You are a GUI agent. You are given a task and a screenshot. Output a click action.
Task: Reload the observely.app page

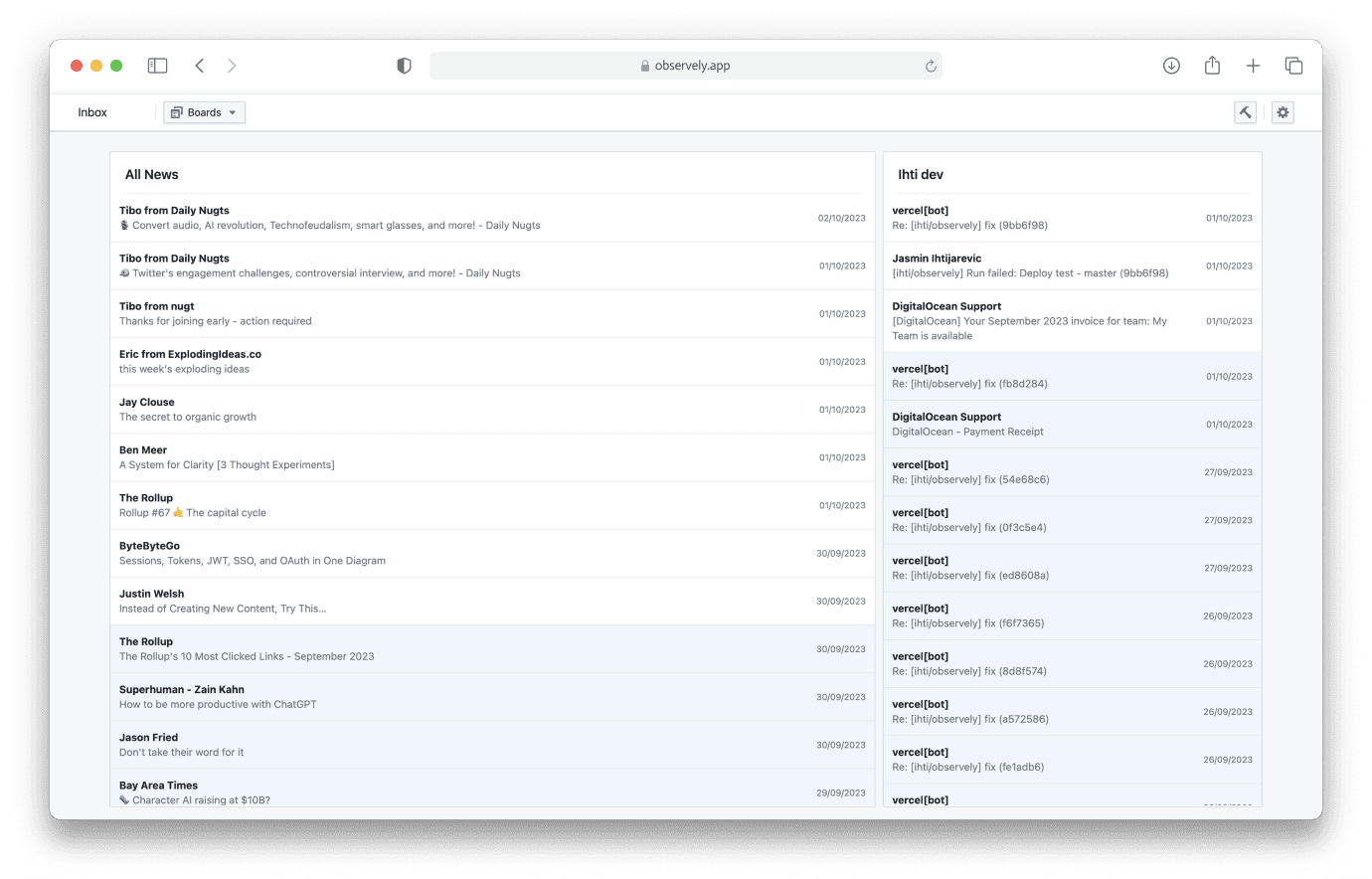coord(931,66)
